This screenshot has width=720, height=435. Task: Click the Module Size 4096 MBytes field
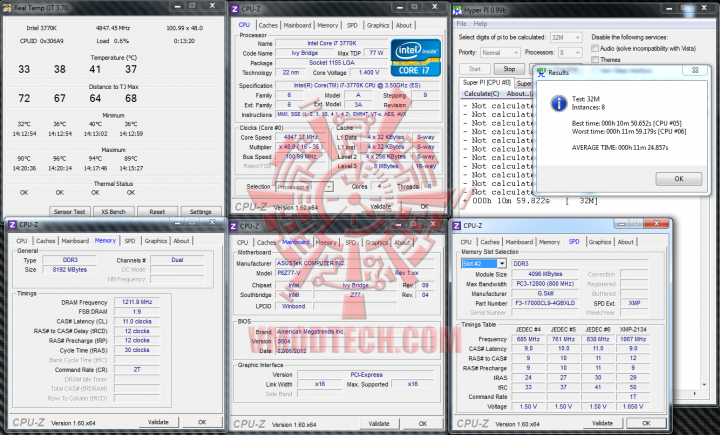[545, 274]
